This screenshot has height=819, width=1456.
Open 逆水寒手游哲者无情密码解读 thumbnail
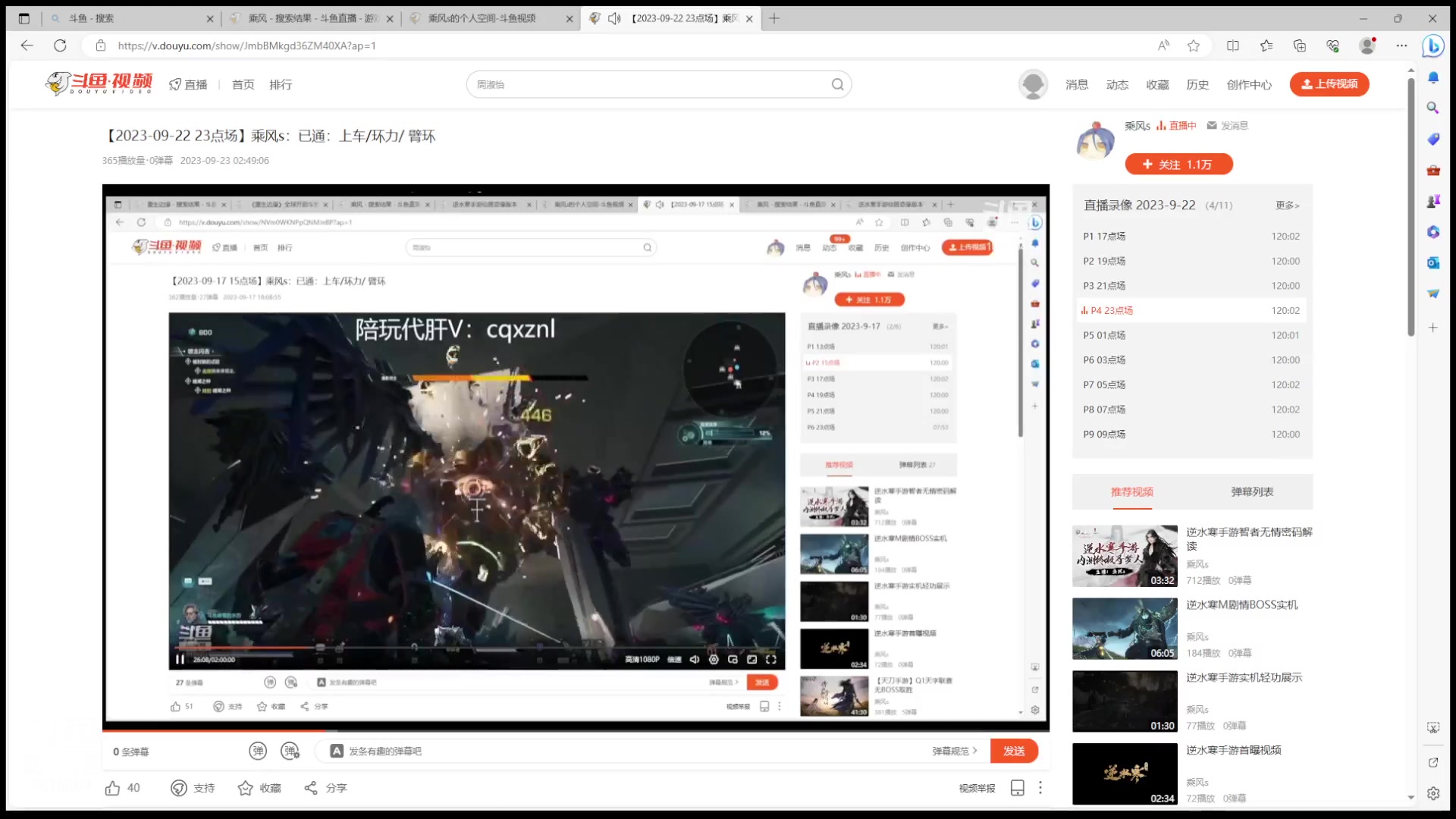[1125, 556]
